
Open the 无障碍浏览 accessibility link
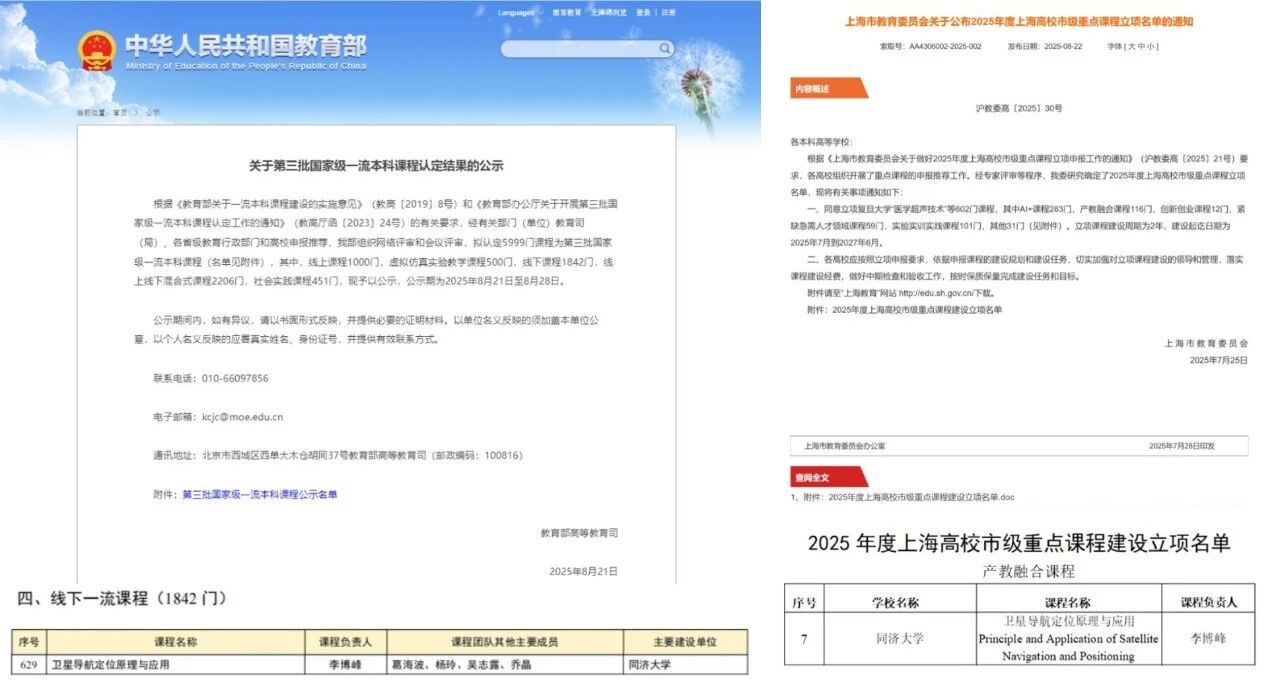coord(608,12)
